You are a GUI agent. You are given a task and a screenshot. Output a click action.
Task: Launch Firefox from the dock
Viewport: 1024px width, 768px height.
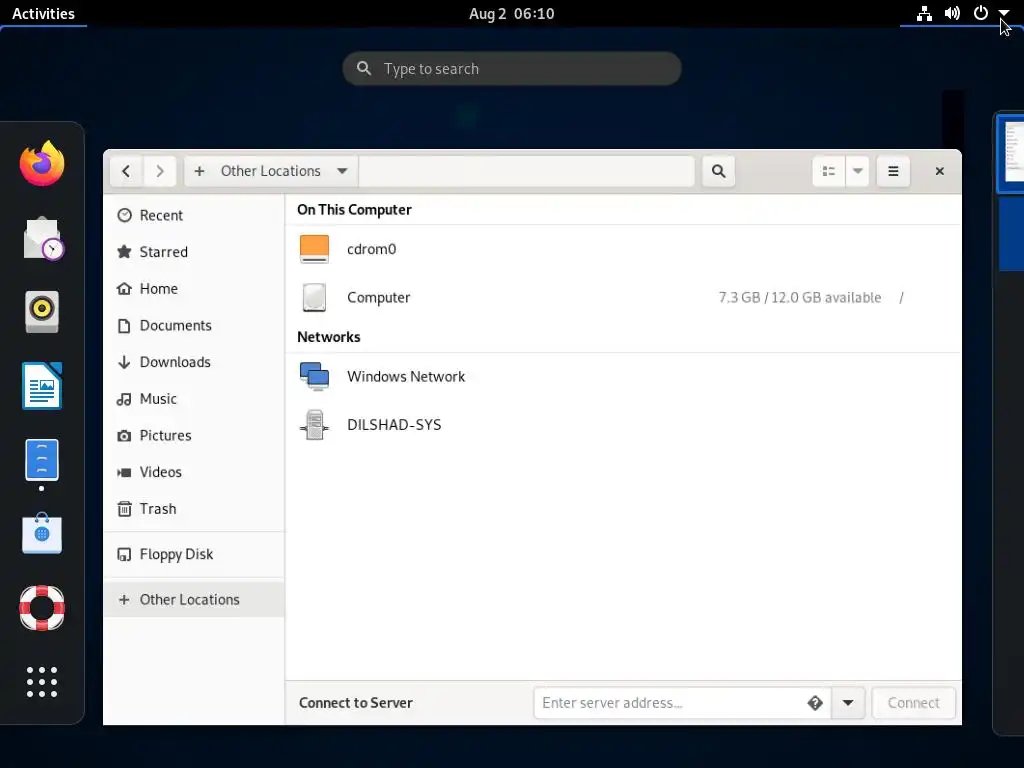(x=42, y=163)
